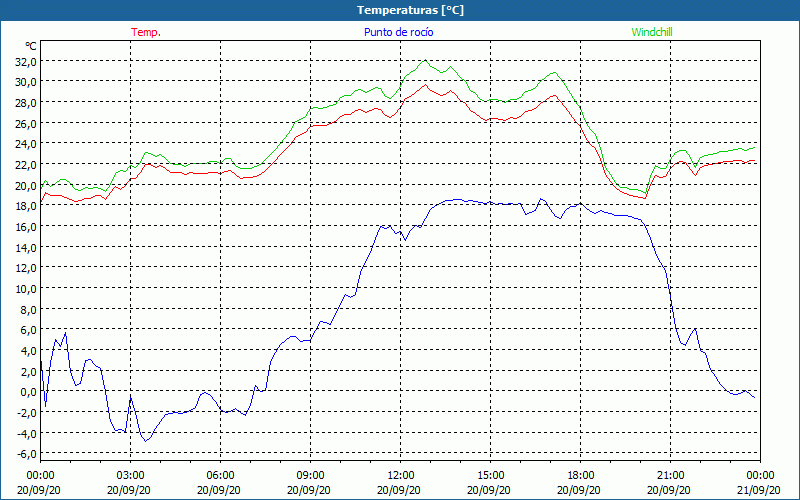Click the "20/09/20" date beneath 12:00

(399, 490)
